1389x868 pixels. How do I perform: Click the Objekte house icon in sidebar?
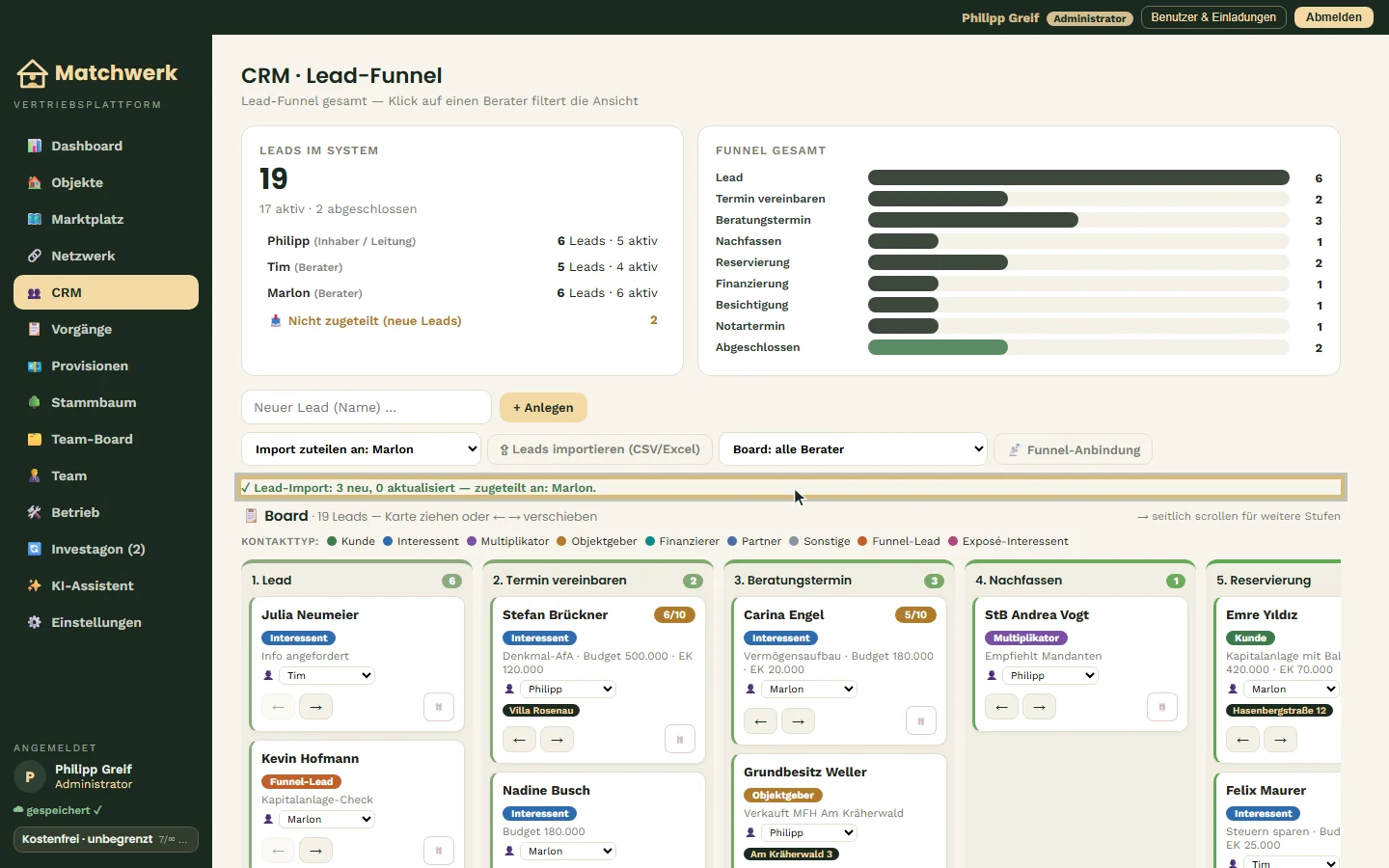pos(35,183)
